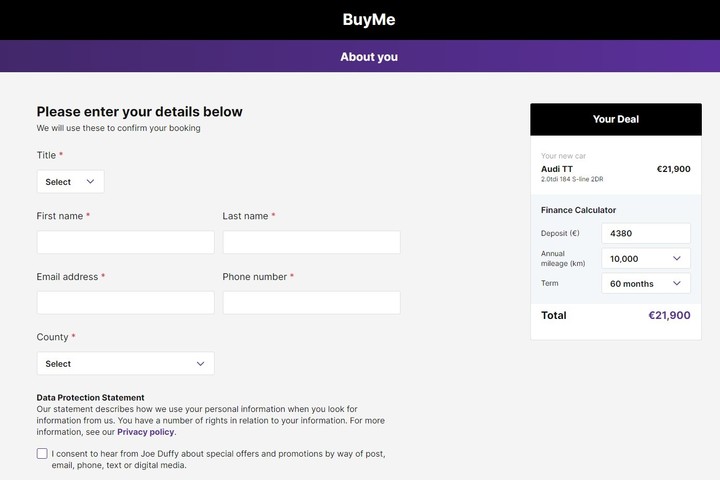Select the Audi TT car name

557,169
